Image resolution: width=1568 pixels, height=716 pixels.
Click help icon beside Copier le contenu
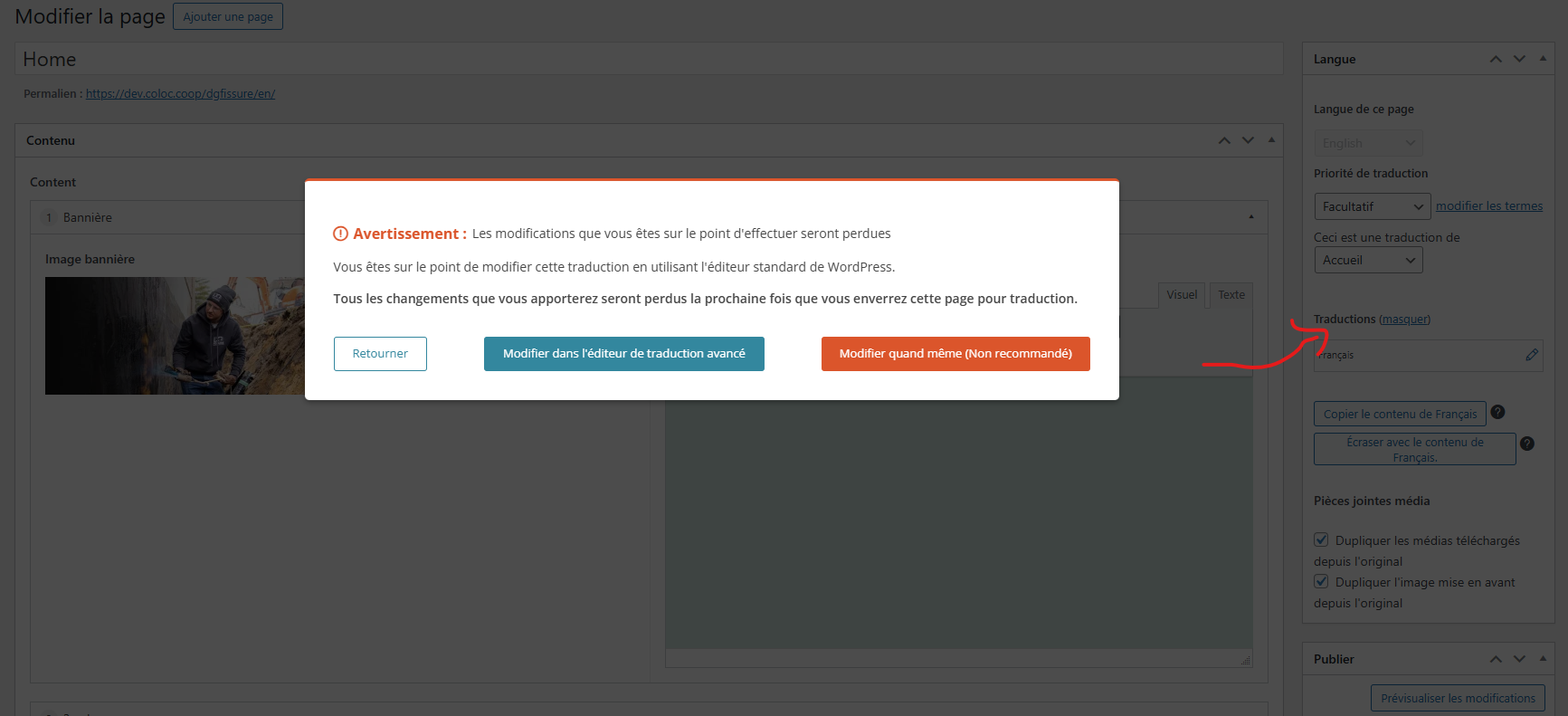1497,412
